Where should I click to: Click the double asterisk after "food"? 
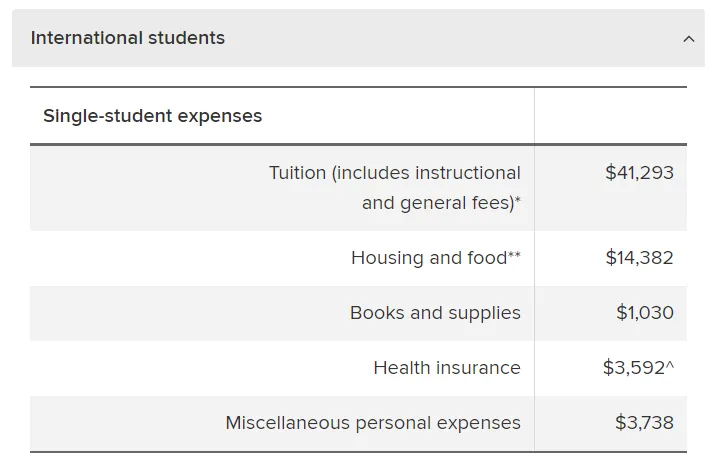[x=514, y=256]
